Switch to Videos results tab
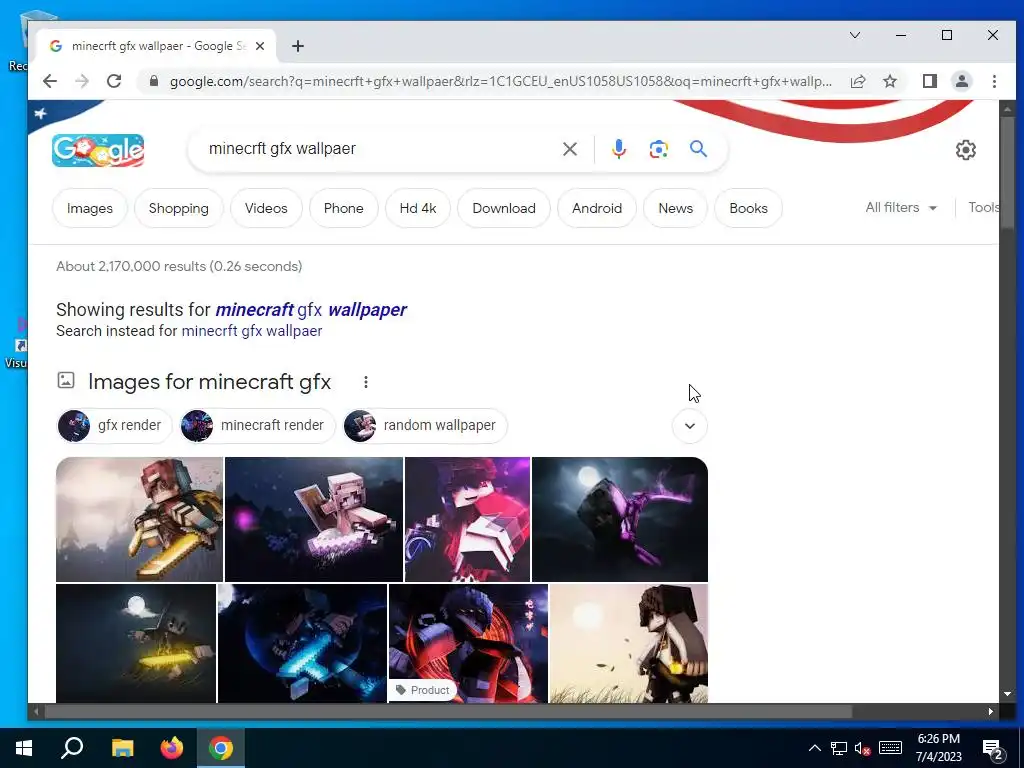 (x=266, y=208)
